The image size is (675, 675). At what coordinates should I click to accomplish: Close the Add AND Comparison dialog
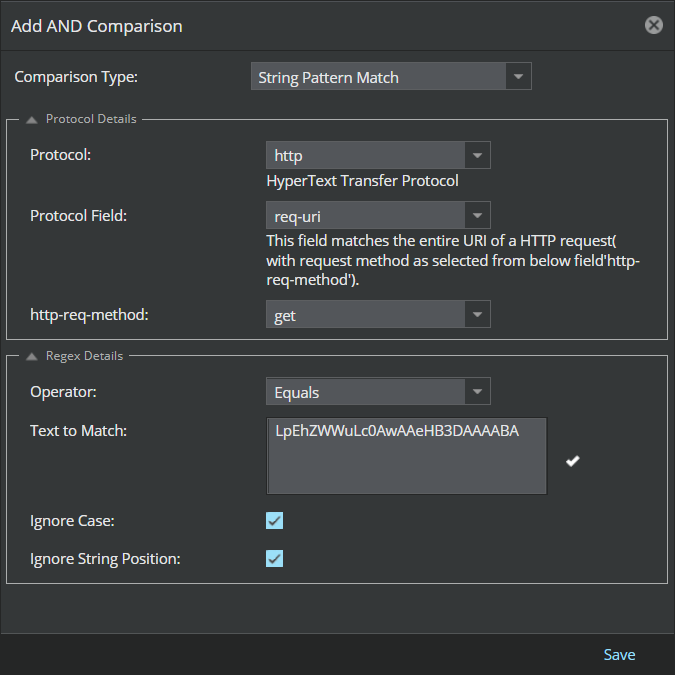coord(653,25)
